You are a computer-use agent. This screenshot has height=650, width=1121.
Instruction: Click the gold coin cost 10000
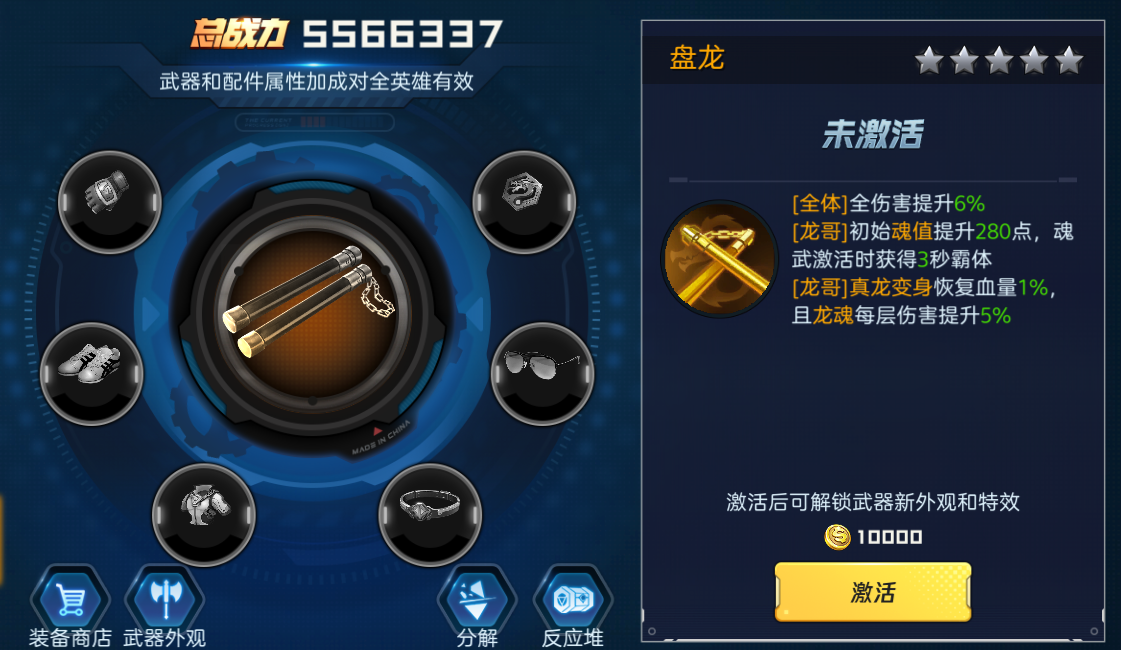click(873, 536)
